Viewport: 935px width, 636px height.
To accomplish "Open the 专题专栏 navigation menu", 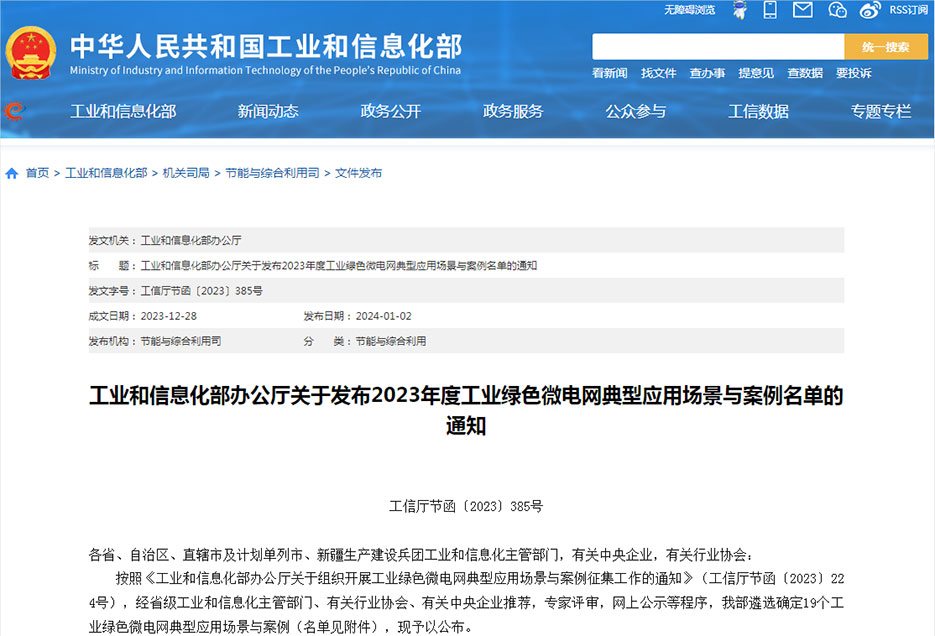I will (x=881, y=111).
